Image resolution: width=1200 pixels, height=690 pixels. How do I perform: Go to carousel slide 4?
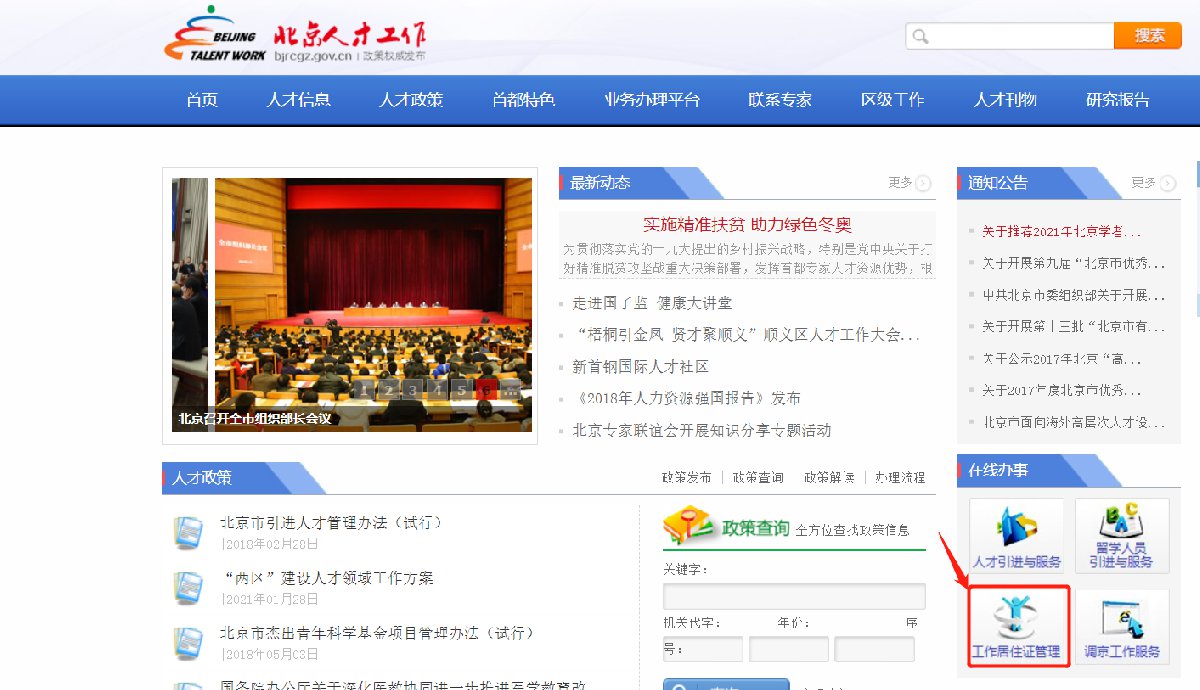click(437, 390)
